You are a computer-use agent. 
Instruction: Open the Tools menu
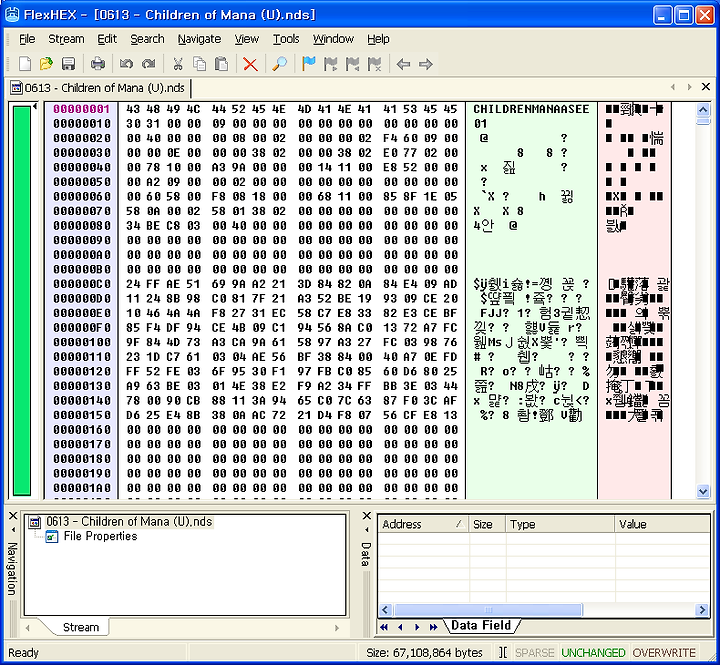click(x=286, y=39)
